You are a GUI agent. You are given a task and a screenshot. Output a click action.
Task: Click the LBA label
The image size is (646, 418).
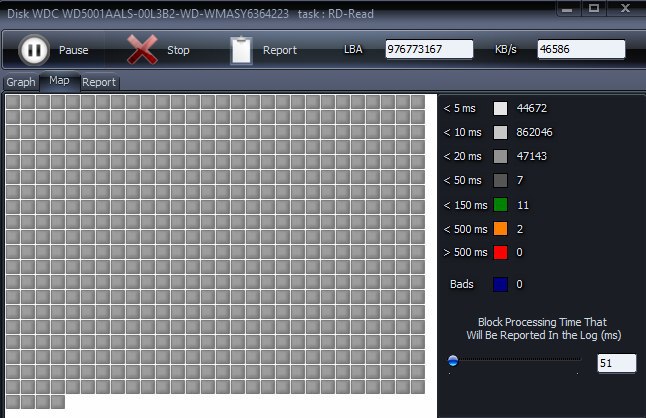pyautogui.click(x=353, y=49)
